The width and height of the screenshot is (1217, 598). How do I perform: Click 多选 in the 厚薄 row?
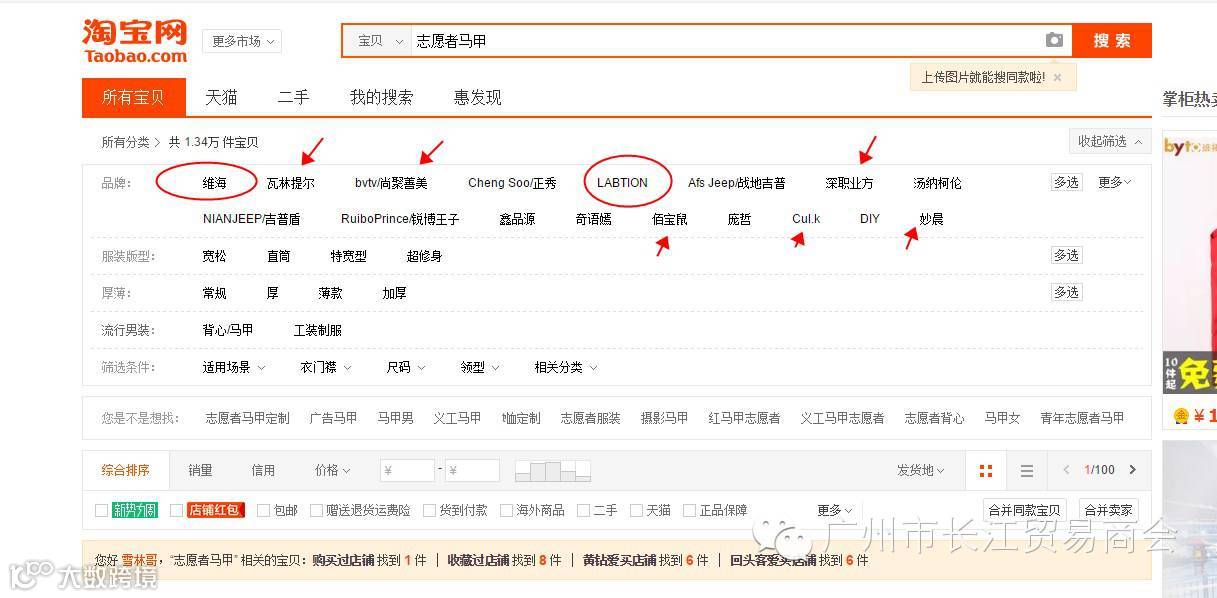point(1066,293)
